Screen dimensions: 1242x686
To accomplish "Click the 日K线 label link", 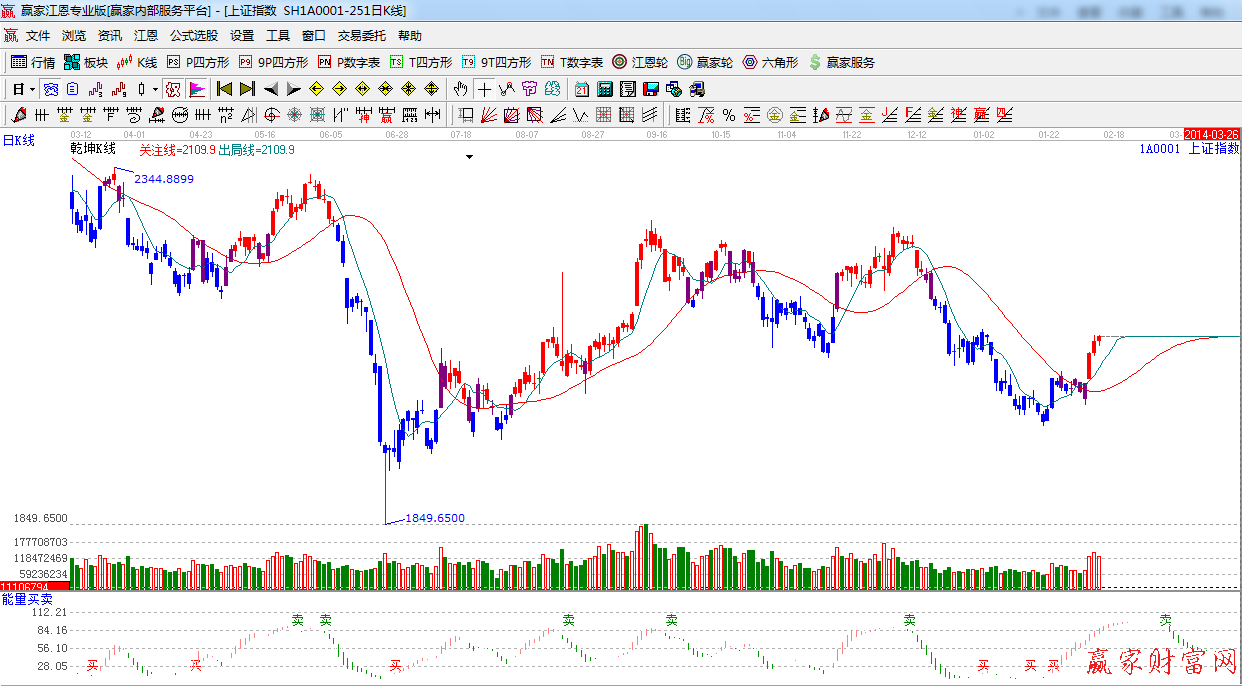I will tap(18, 140).
